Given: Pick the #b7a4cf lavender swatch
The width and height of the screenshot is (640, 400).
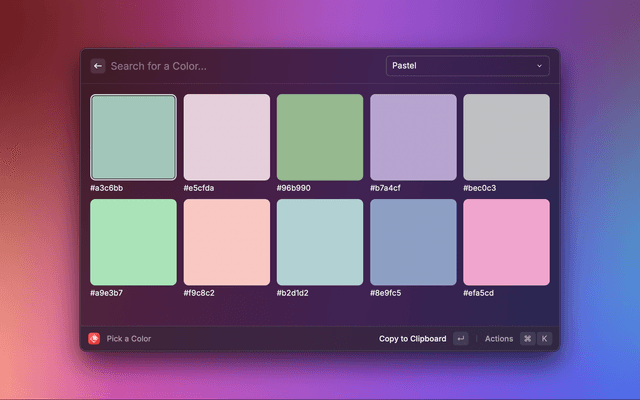Looking at the screenshot, I should [413, 137].
